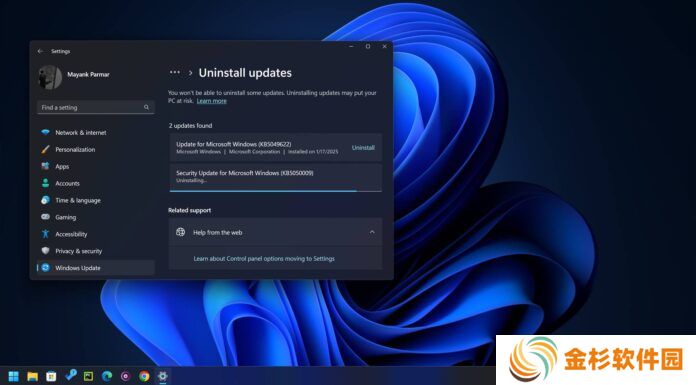The width and height of the screenshot is (696, 385).
Task: Click the Find a setting search box
Action: [96, 107]
